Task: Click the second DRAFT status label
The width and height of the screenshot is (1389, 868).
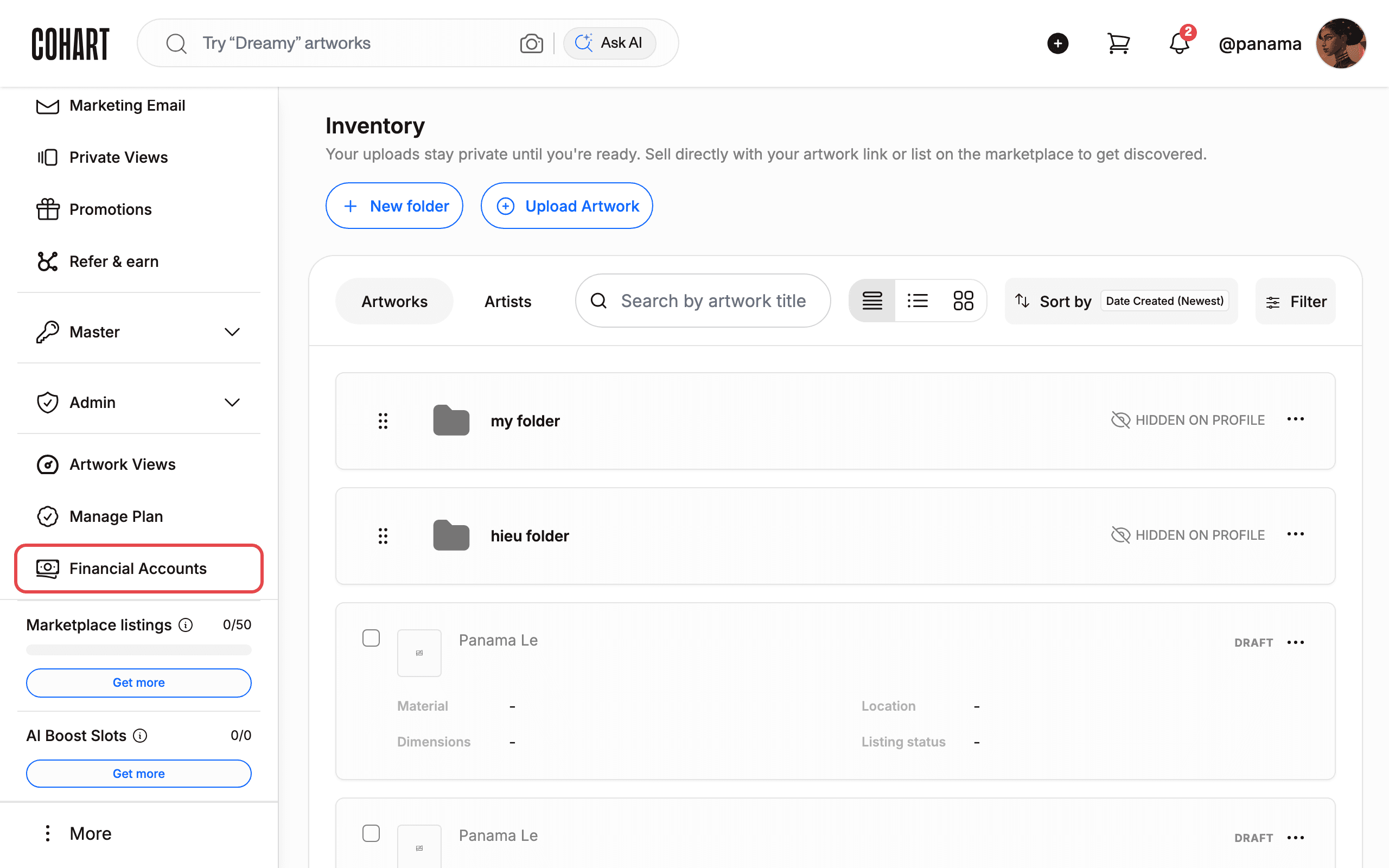Action: pos(1253,838)
